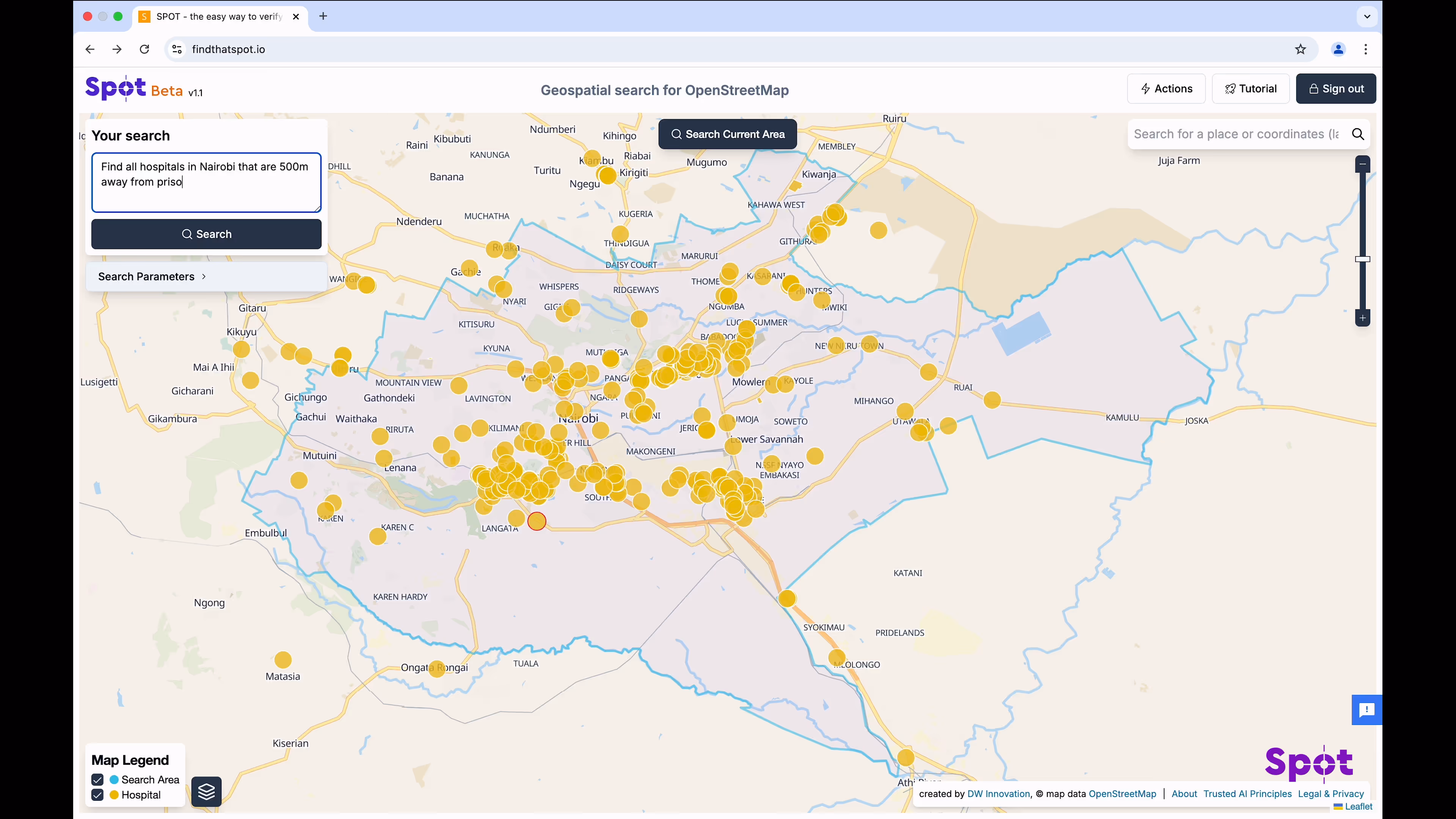1456x819 pixels.
Task: Expand Search Parameters panel
Action: click(x=206, y=276)
